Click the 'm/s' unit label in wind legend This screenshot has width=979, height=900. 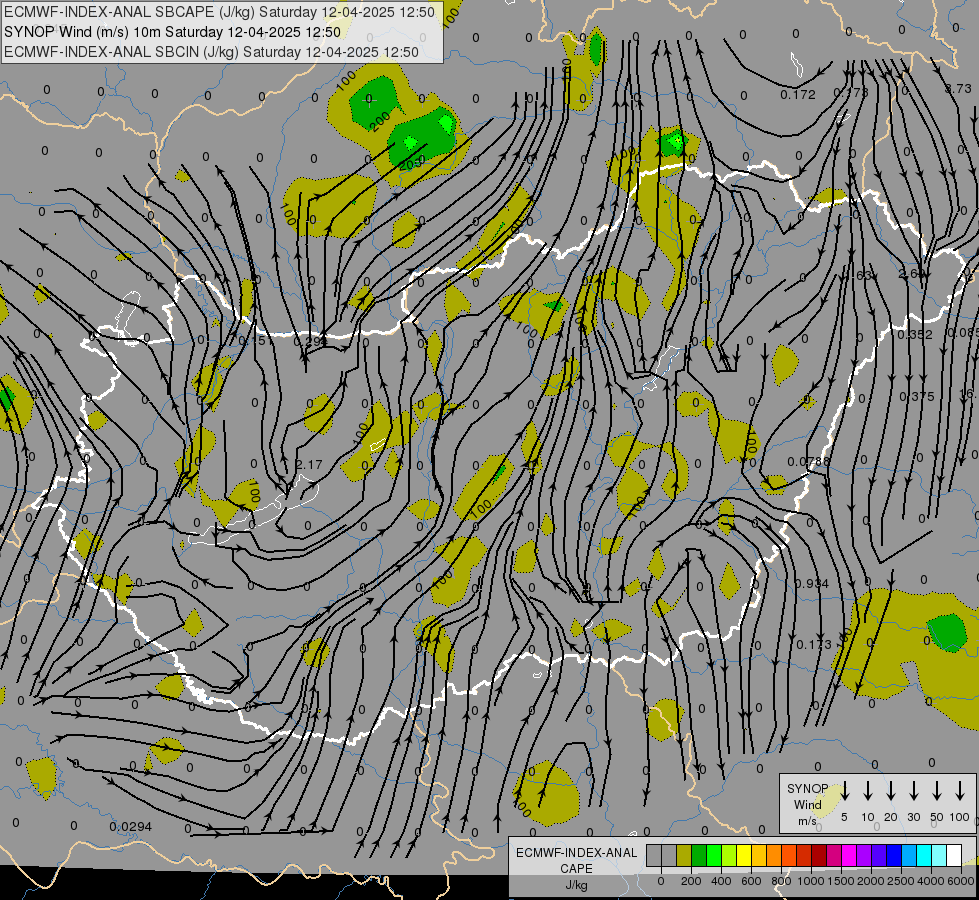point(807,821)
